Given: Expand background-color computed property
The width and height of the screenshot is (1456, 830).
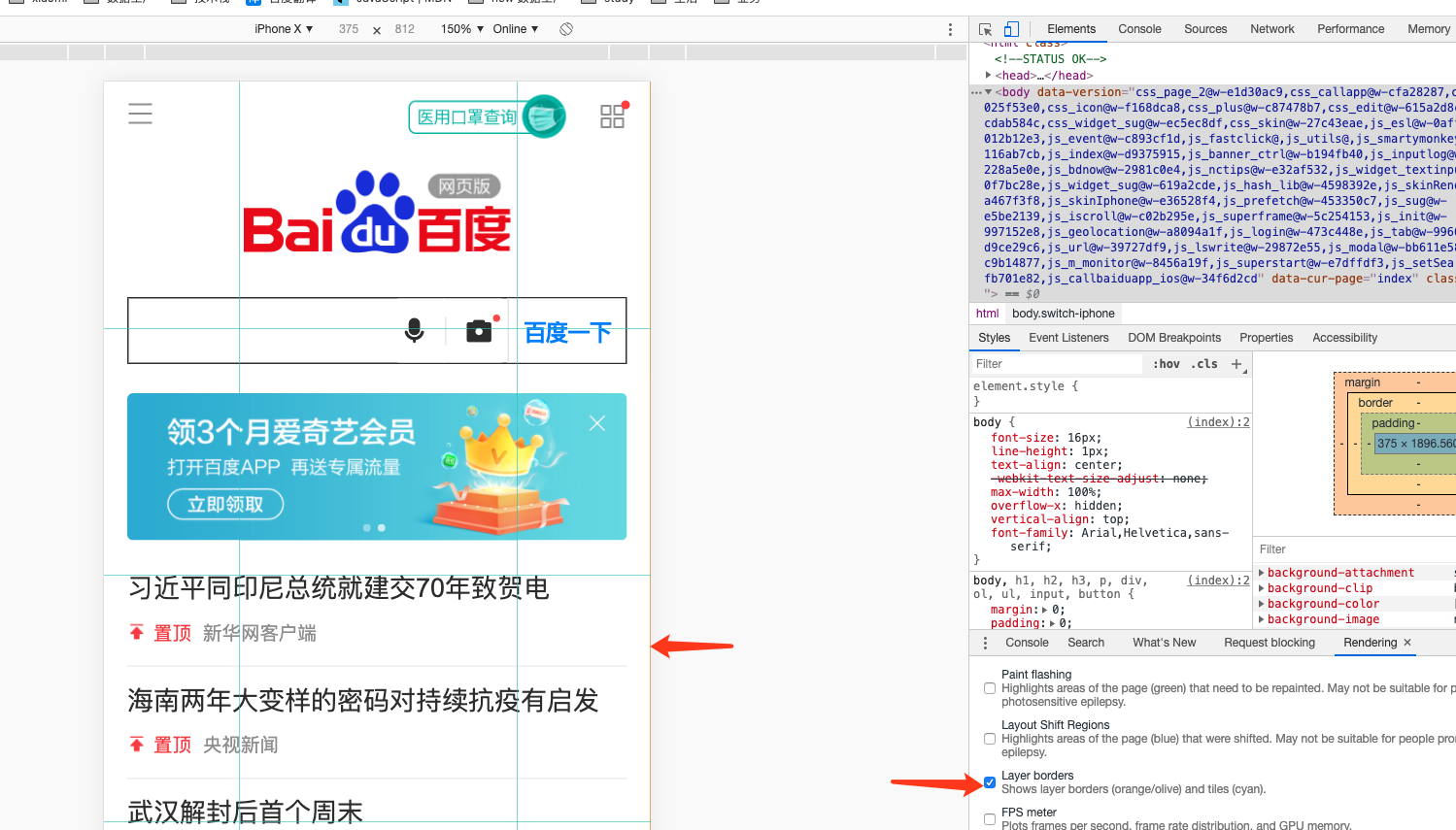Looking at the screenshot, I should [1262, 604].
